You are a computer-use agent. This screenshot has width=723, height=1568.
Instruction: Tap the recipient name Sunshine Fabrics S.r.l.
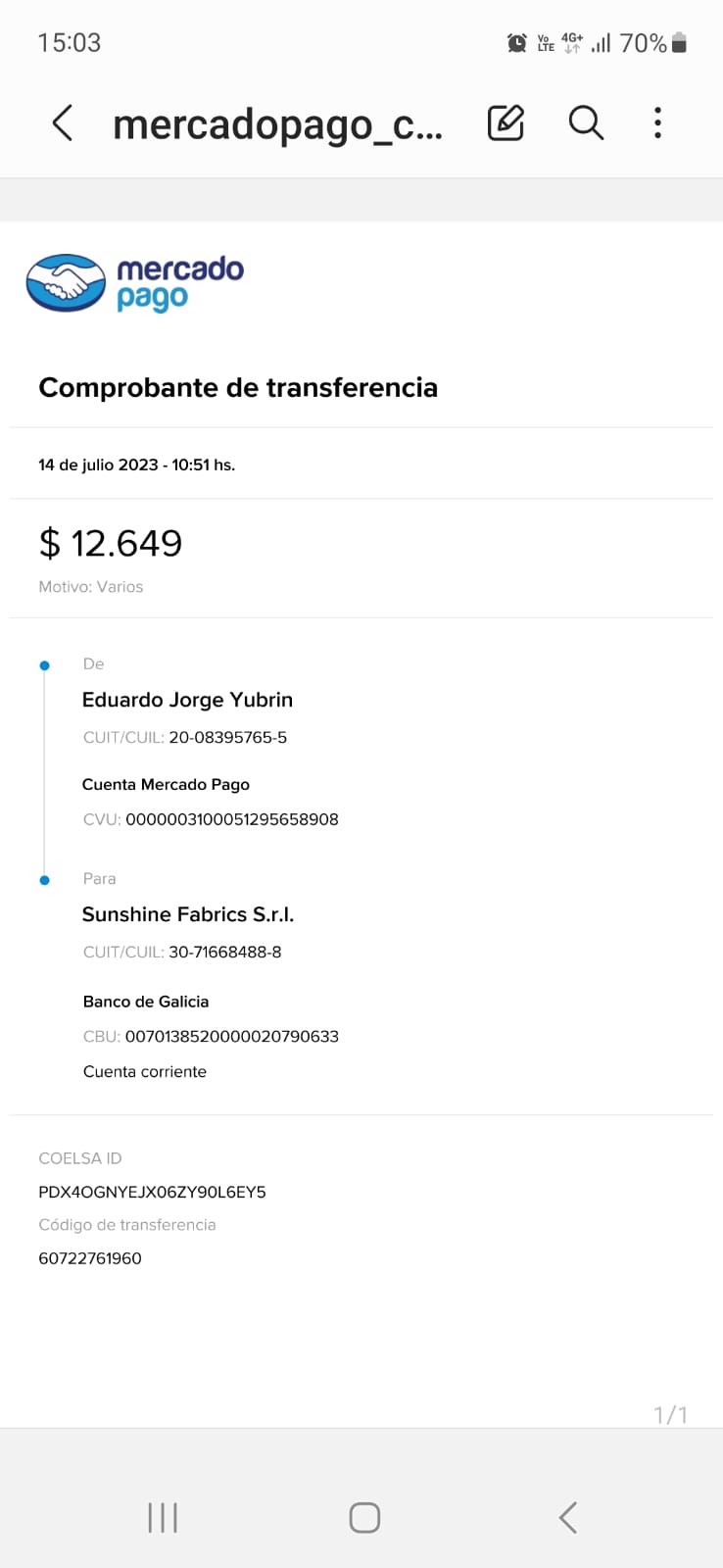pyautogui.click(x=188, y=914)
